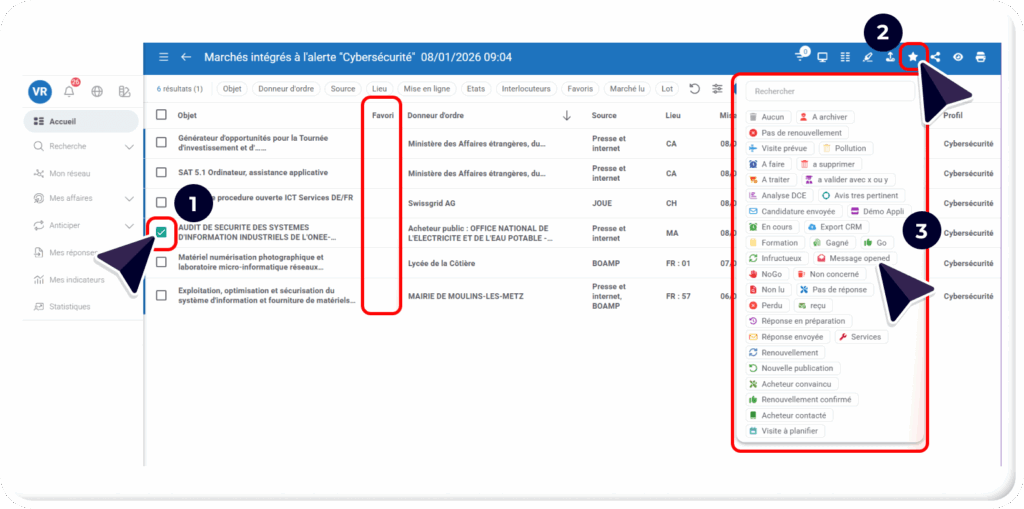The image size is (1024, 509).
Task: Select Mes indicateurs in the sidebar
Action: (76, 280)
